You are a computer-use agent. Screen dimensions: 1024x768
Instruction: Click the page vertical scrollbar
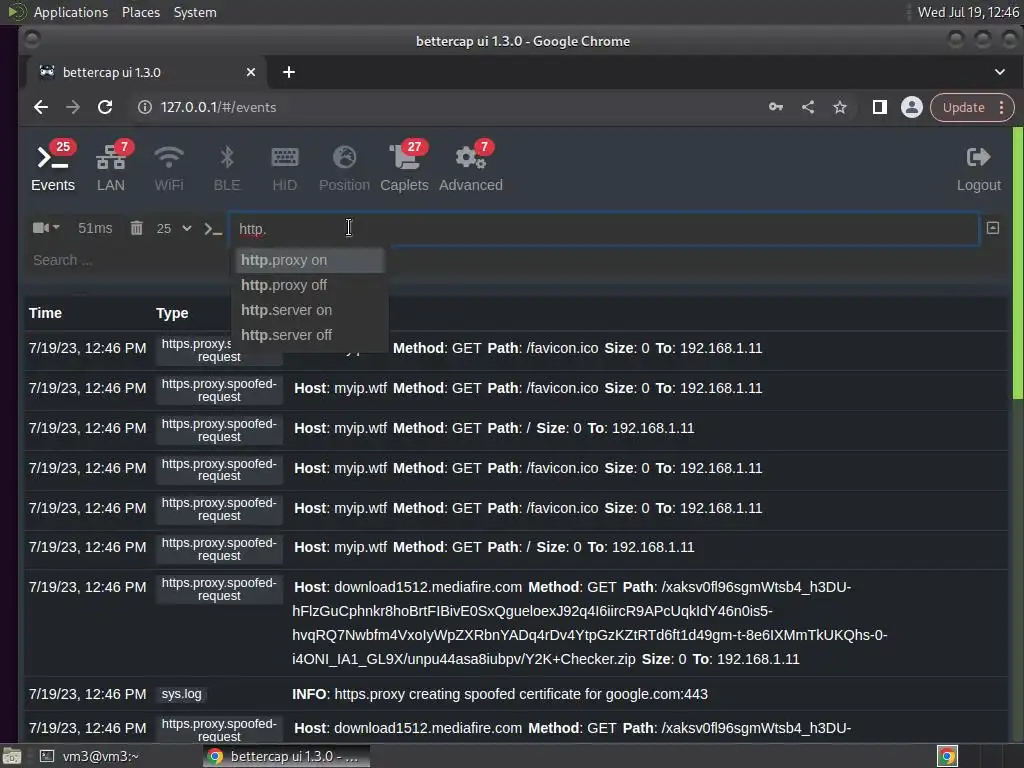click(x=1017, y=263)
